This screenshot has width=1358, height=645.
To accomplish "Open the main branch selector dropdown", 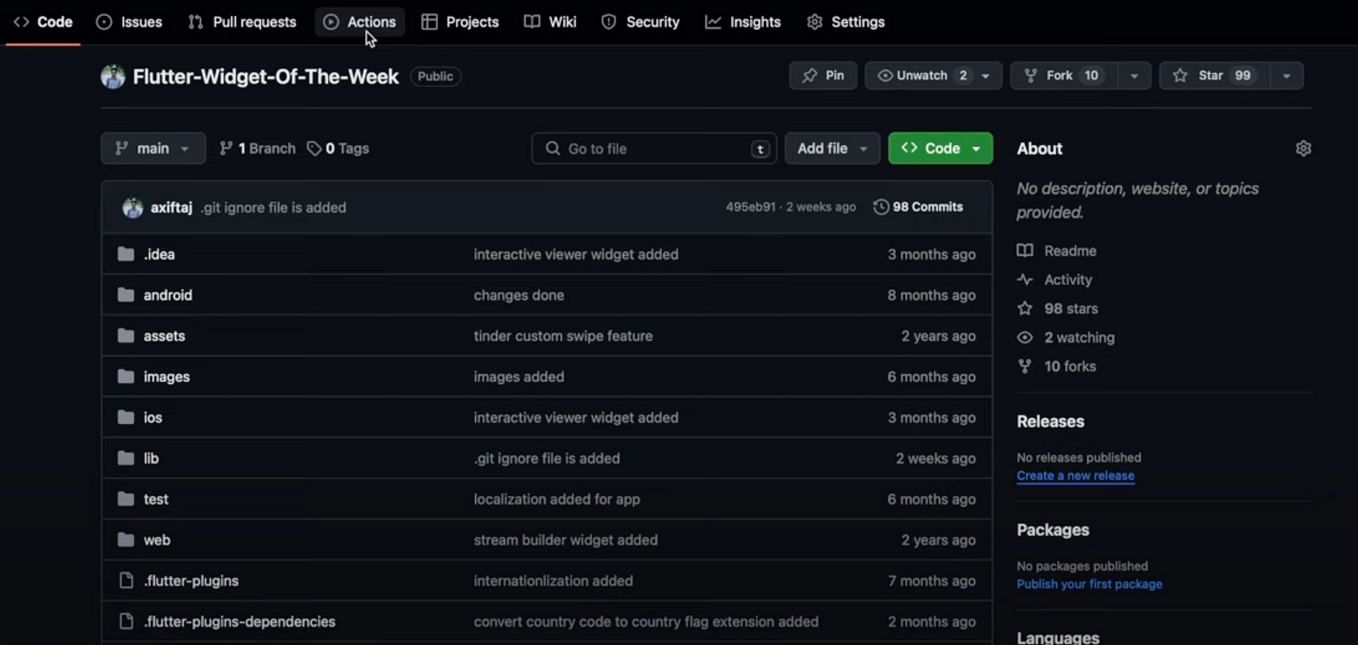I will 153,148.
